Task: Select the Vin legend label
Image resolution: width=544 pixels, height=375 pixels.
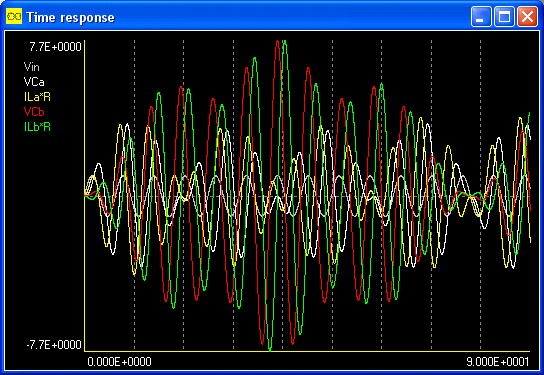Action: (32, 67)
